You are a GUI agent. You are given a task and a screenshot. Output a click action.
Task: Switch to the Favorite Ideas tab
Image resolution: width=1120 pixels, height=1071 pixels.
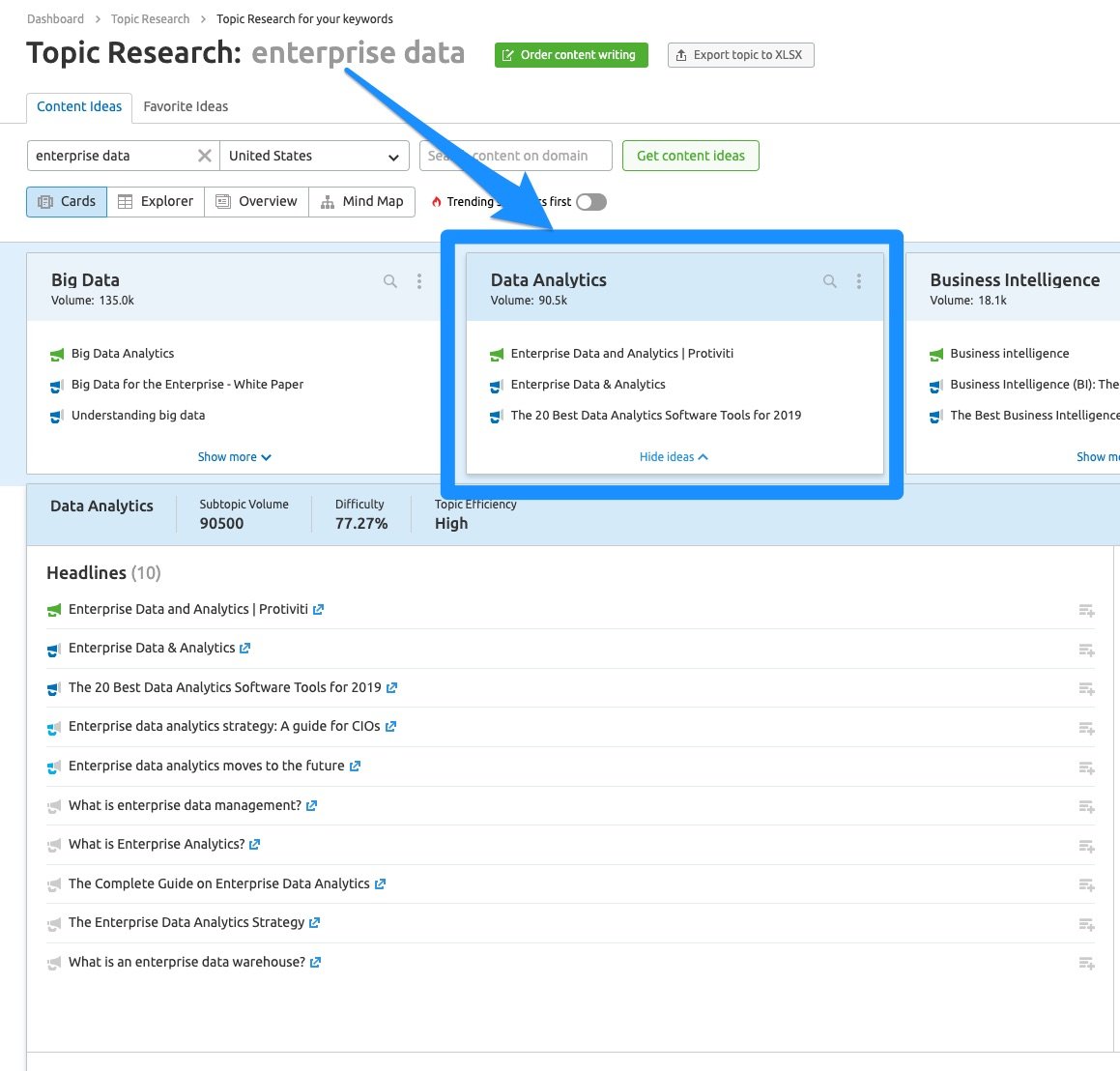pyautogui.click(x=185, y=106)
